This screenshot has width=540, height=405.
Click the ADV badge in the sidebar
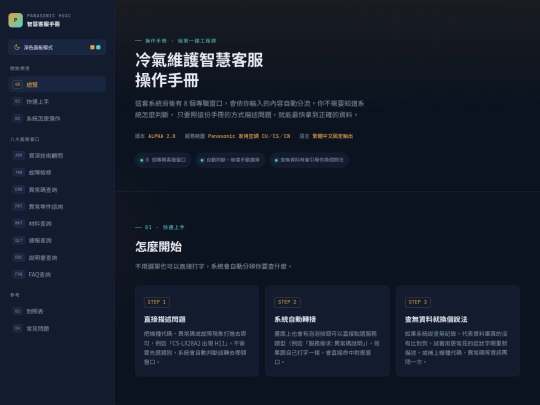point(19,155)
